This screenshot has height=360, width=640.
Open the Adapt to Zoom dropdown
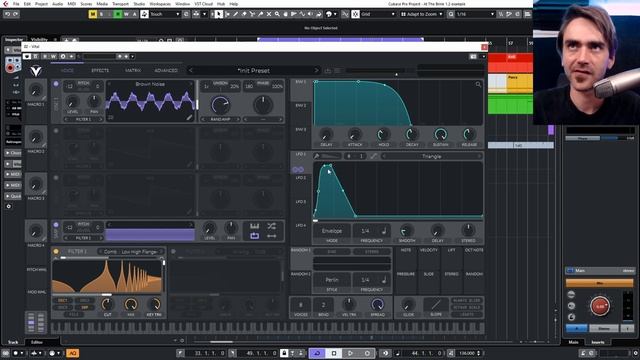click(422, 14)
